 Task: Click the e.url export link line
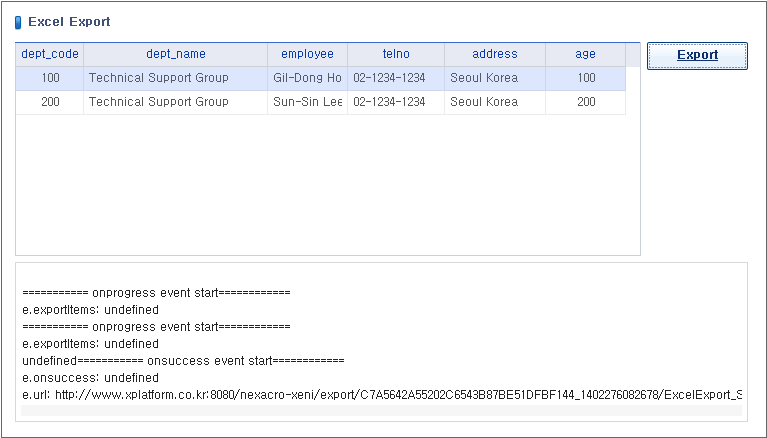[380, 395]
